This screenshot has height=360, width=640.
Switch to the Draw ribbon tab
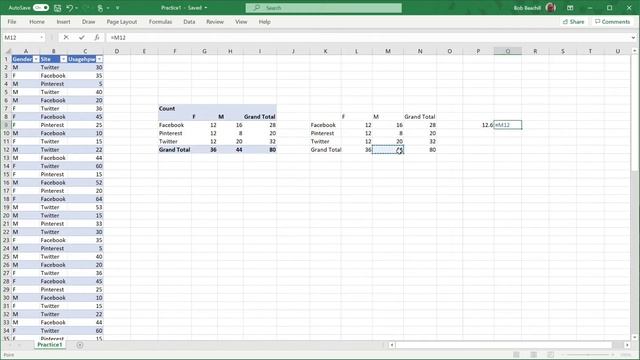(x=88, y=22)
